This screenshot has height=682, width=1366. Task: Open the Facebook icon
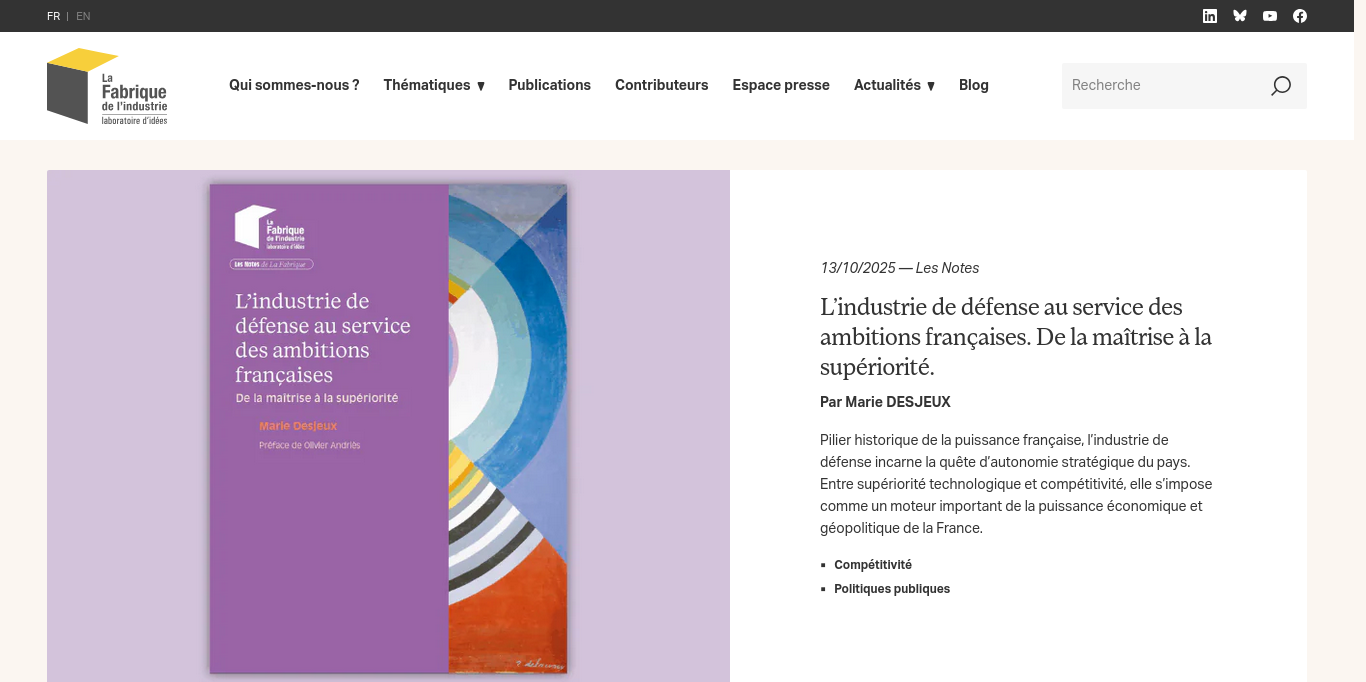1300,15
